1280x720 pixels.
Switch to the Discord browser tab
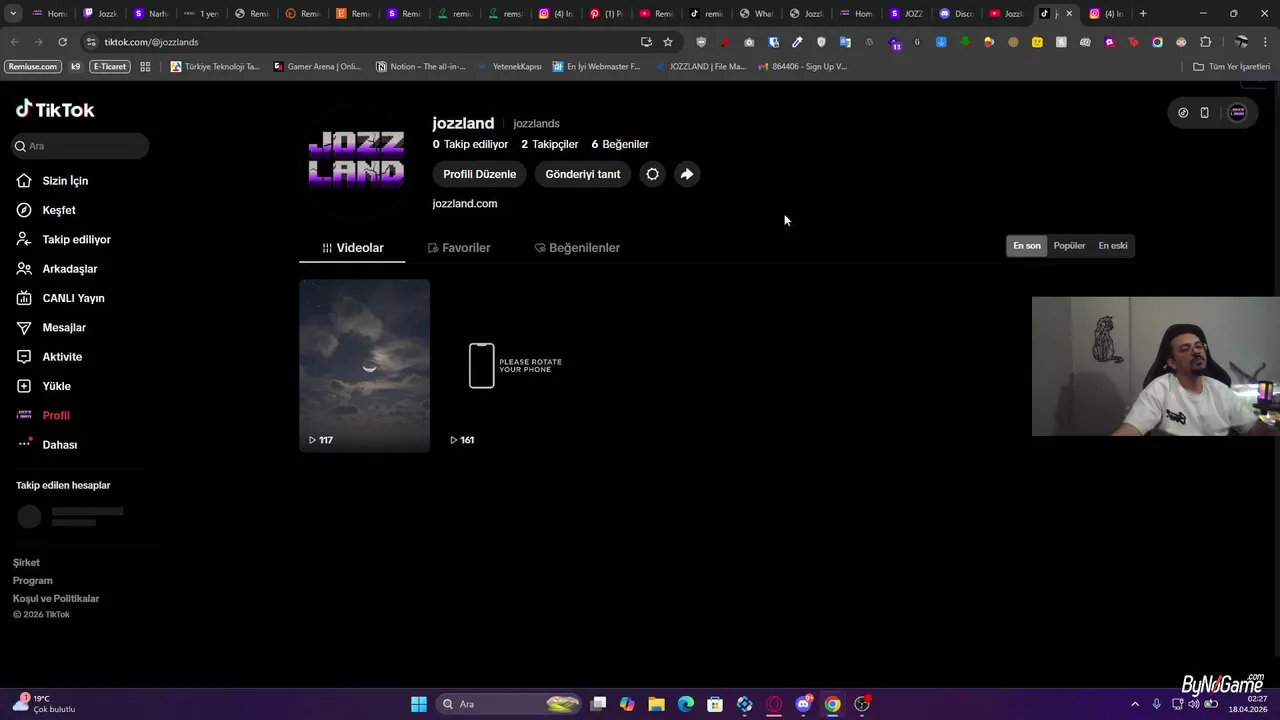[x=955, y=14]
